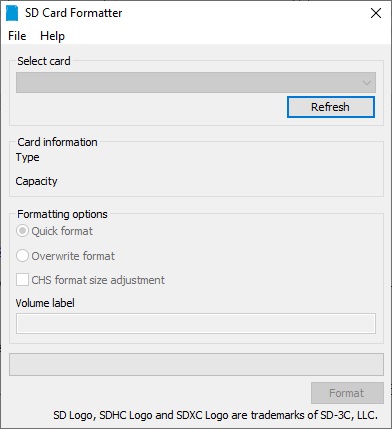Click the SD-3C trademark notice text

[x=215, y=415]
